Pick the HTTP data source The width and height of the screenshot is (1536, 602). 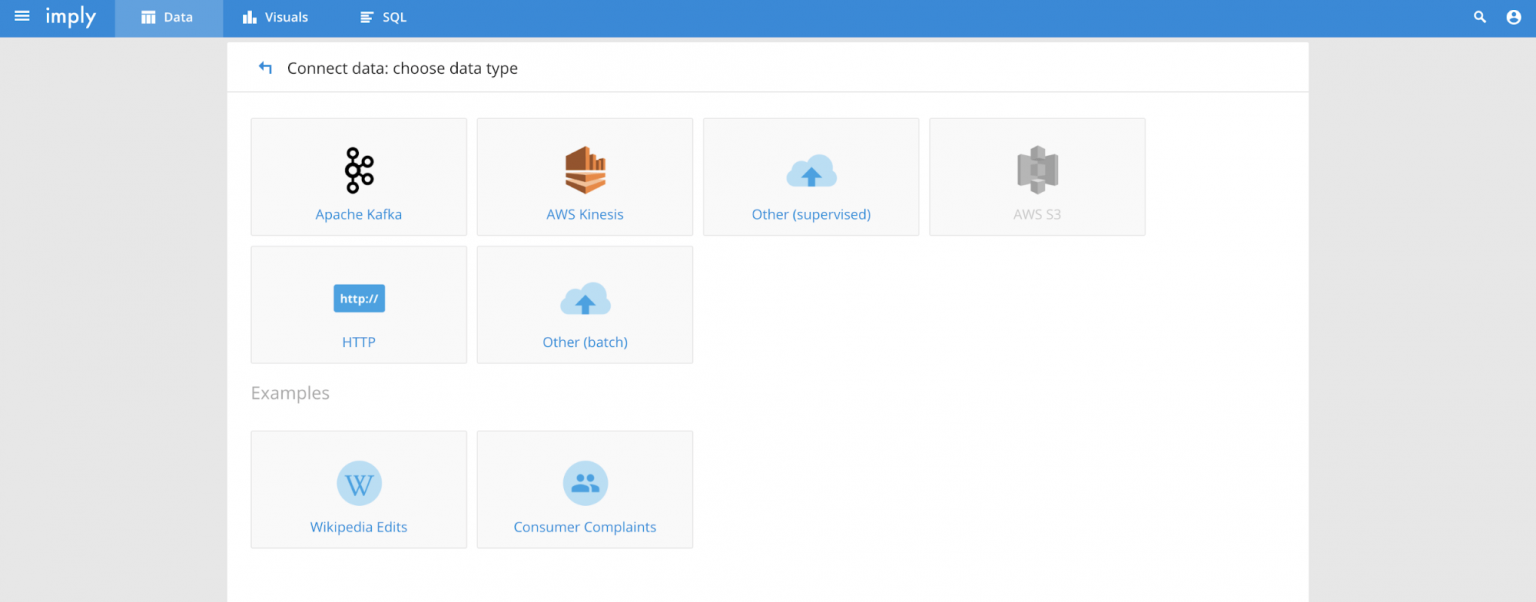click(358, 304)
